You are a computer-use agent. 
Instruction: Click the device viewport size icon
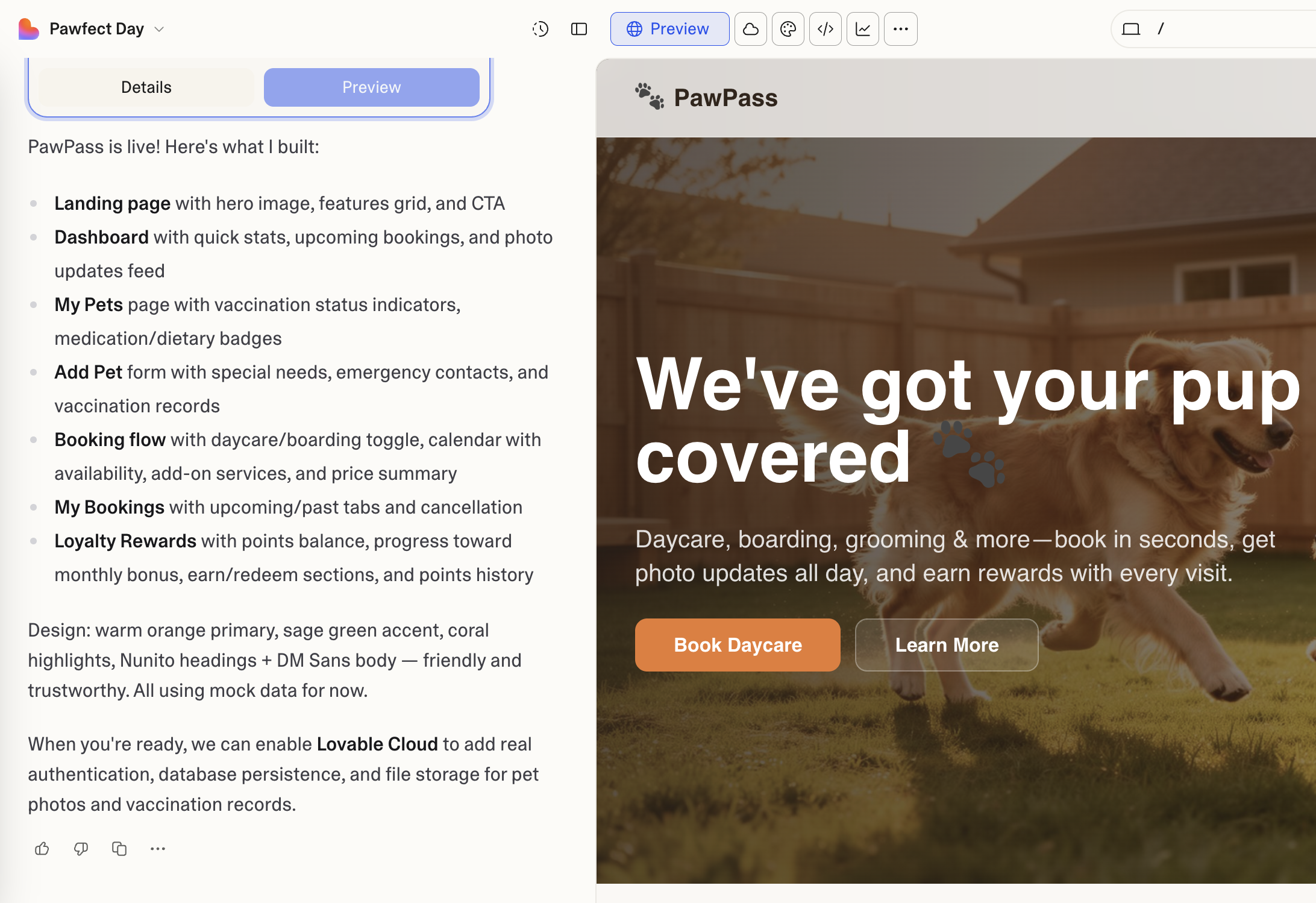click(x=1131, y=29)
